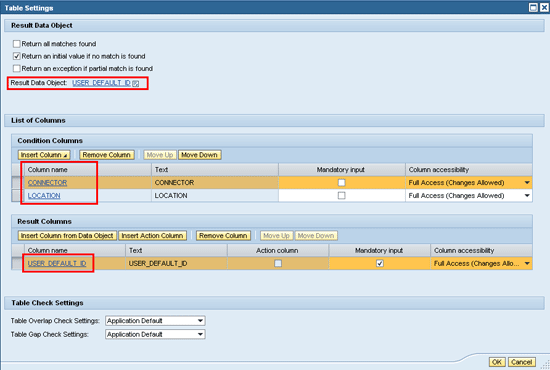The height and width of the screenshot is (370, 550).
Task: Open USER_DEFAULT_ID link in Result Columns
Action: click(x=57, y=263)
